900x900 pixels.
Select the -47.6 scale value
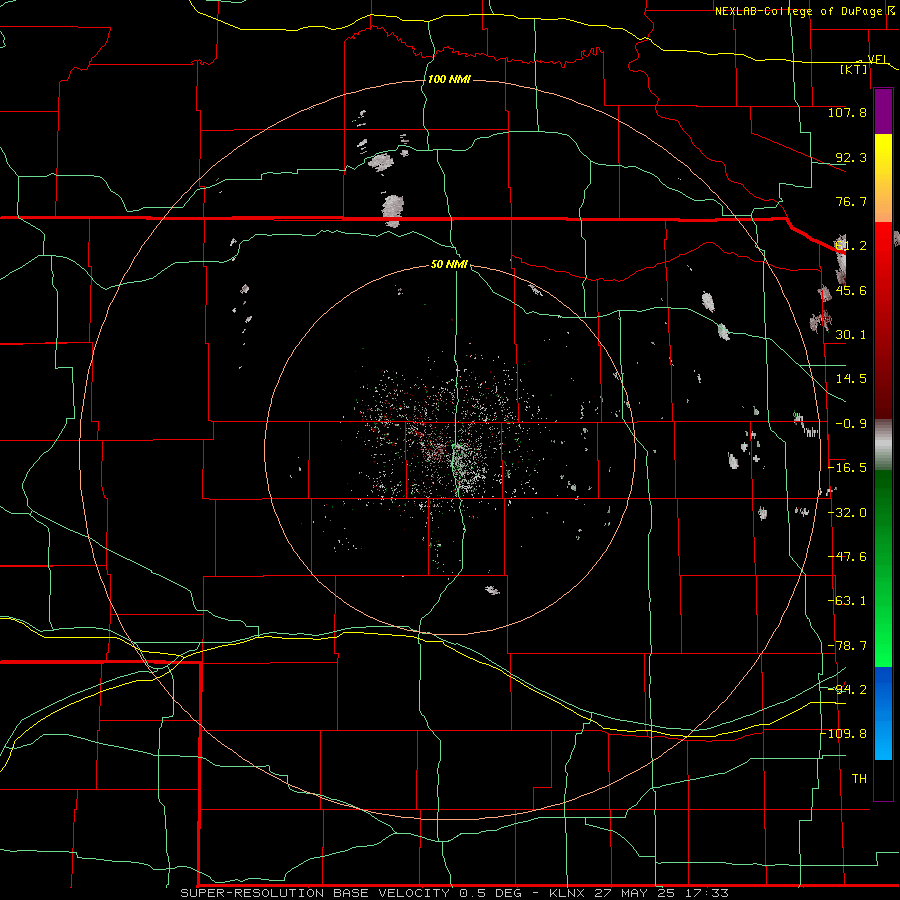tap(847, 557)
